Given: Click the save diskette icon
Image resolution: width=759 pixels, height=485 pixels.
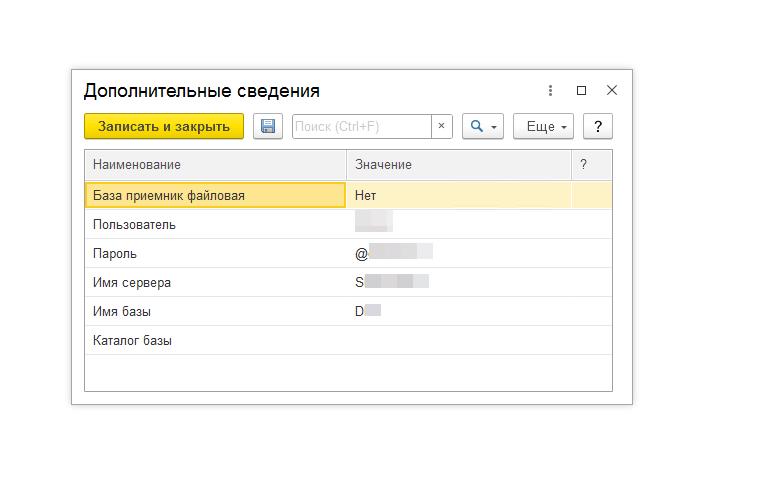Looking at the screenshot, I should 268,126.
